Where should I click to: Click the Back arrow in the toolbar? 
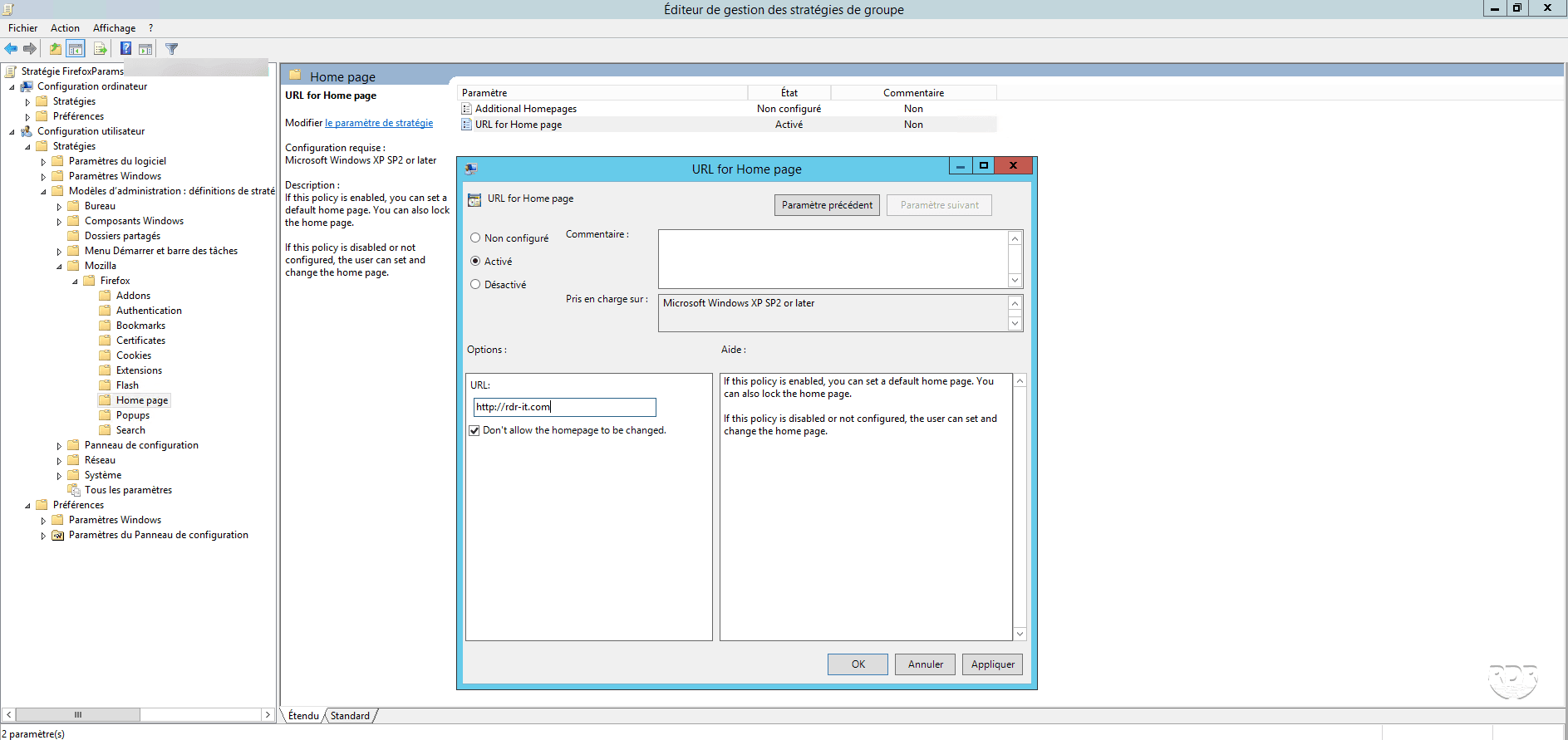(11, 49)
